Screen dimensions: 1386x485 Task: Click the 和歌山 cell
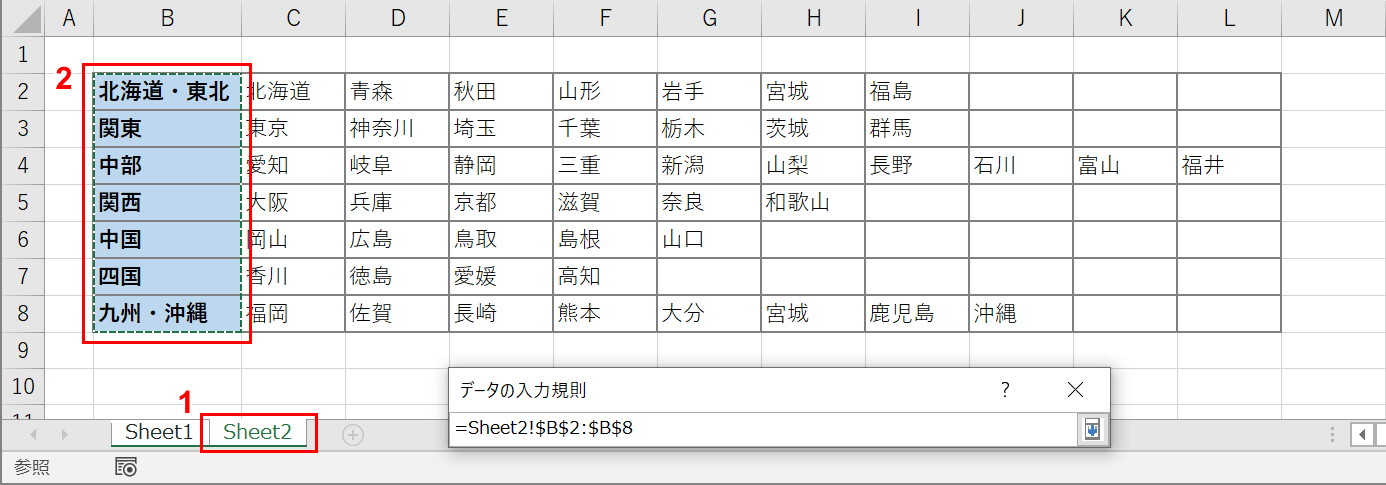click(x=813, y=203)
